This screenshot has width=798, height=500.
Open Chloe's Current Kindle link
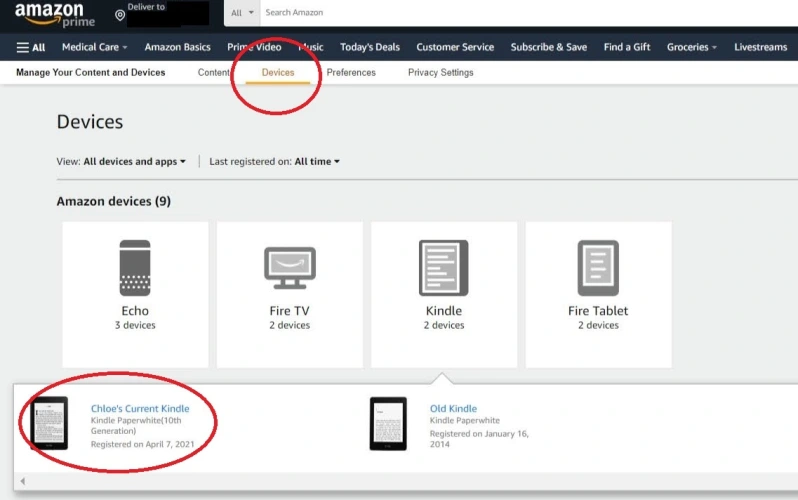click(140, 408)
